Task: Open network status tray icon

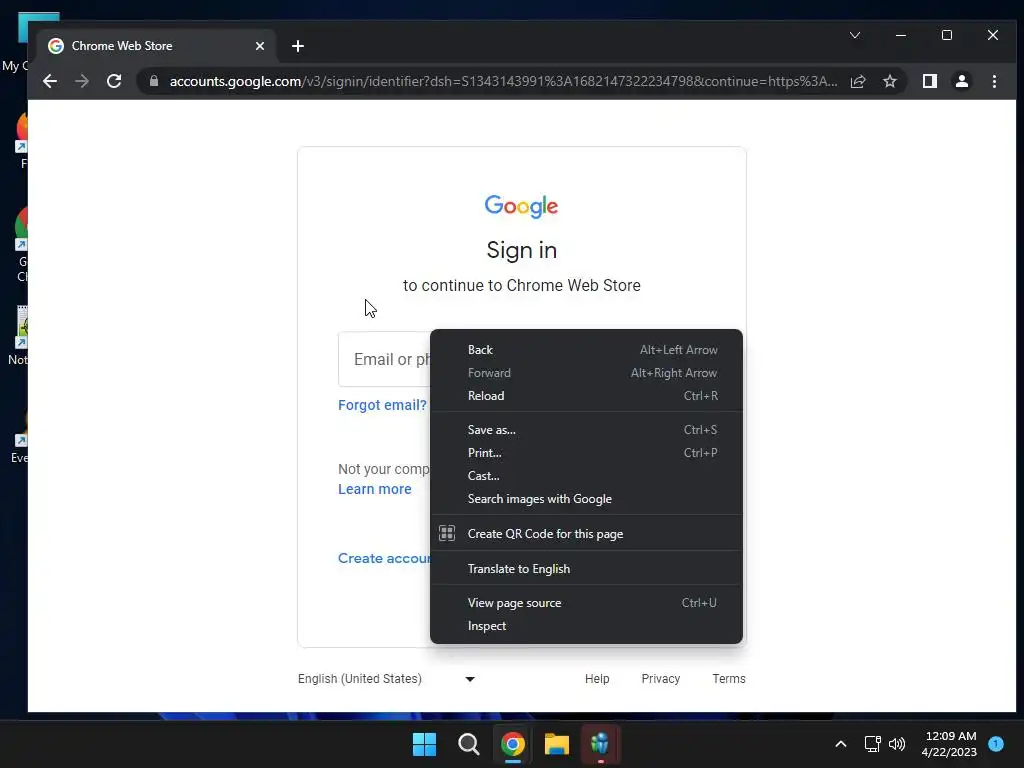Action: pyautogui.click(x=872, y=744)
